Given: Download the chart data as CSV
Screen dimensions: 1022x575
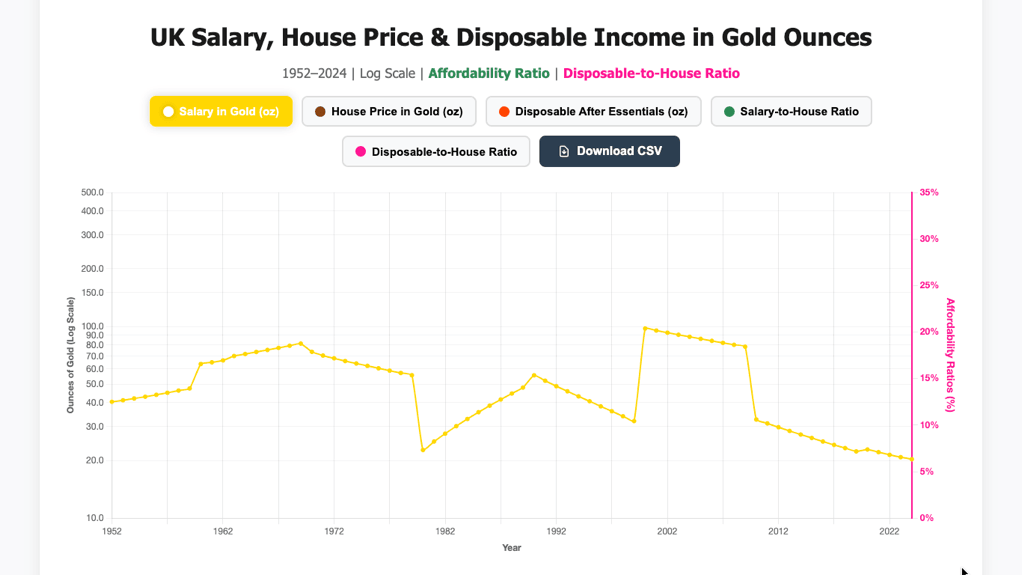Looking at the screenshot, I should pos(609,152).
